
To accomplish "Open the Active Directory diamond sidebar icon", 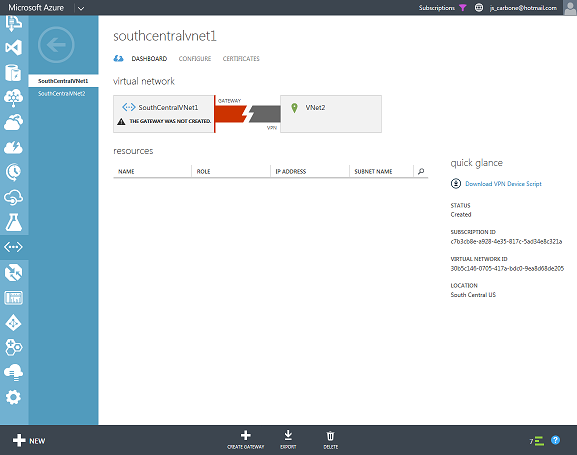I will [x=14, y=323].
